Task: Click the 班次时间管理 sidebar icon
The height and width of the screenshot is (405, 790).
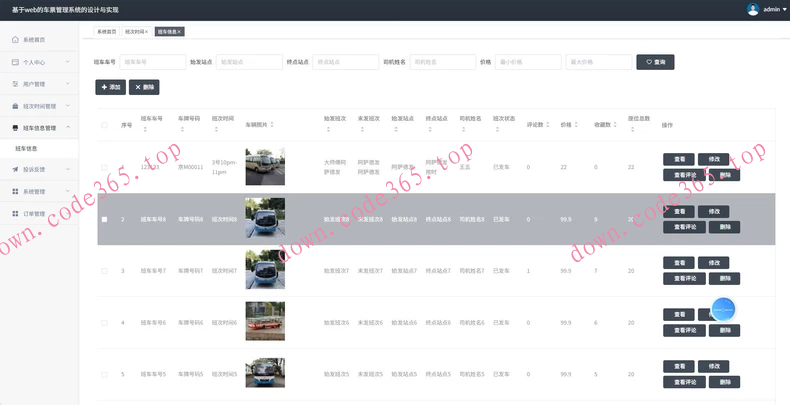Action: [x=14, y=106]
